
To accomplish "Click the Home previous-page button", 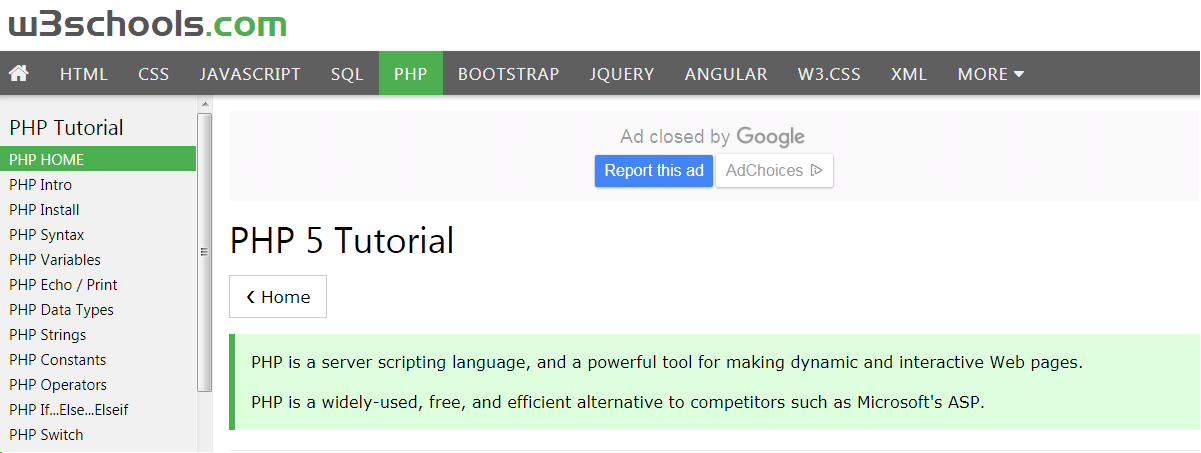I will pyautogui.click(x=278, y=297).
